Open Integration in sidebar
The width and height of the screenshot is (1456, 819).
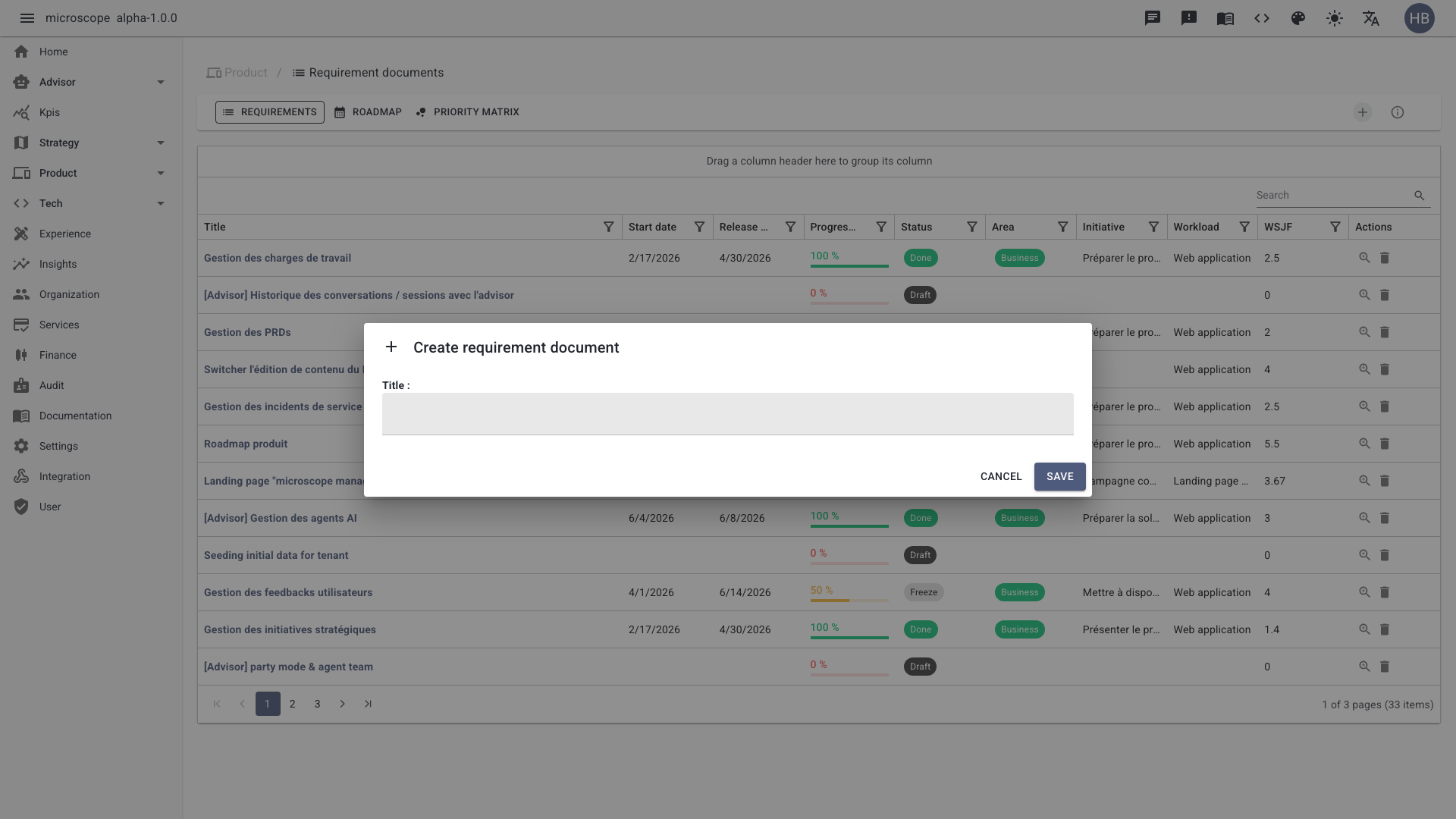(91, 476)
